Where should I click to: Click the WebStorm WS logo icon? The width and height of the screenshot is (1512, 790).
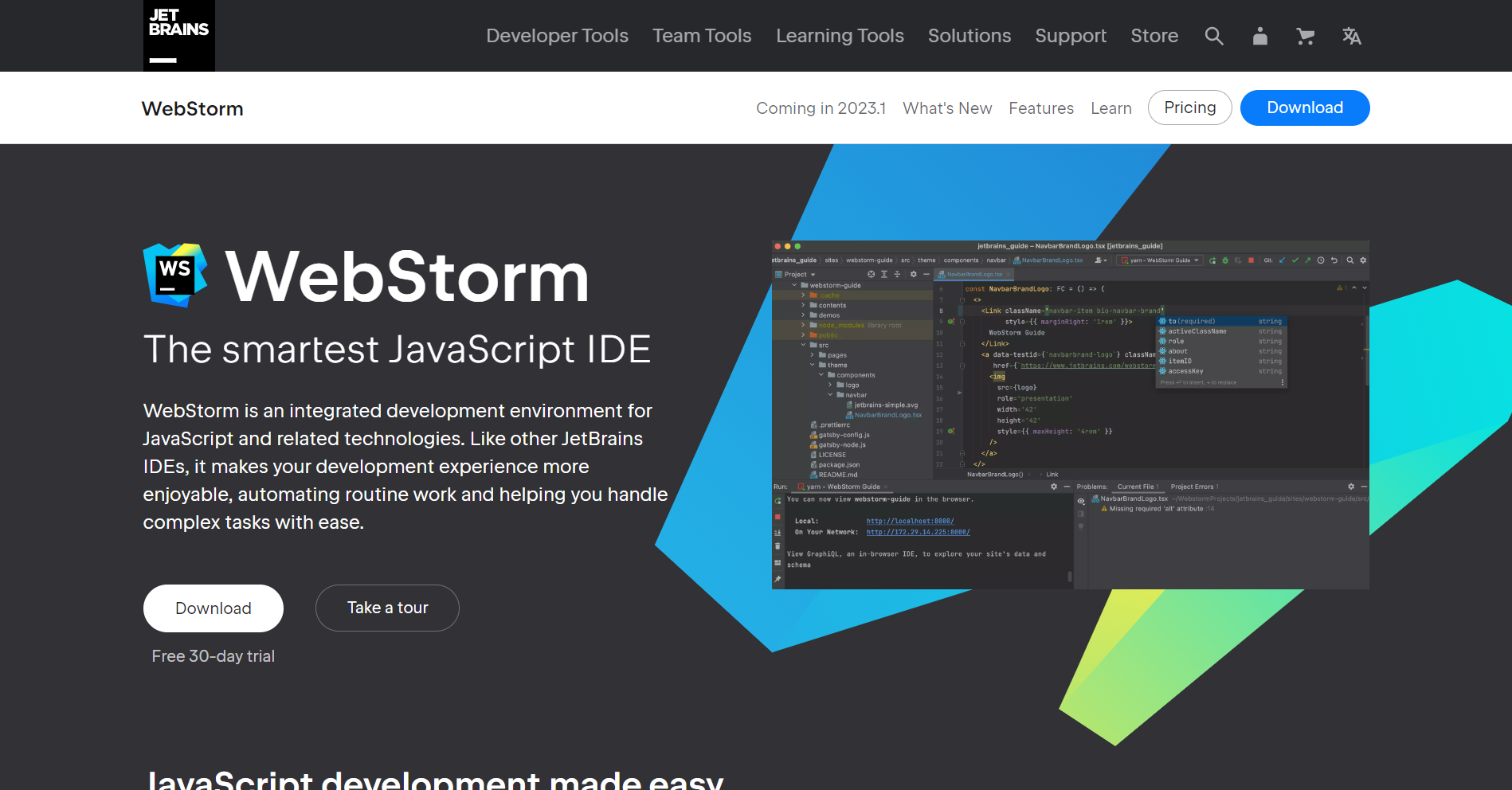pos(175,276)
